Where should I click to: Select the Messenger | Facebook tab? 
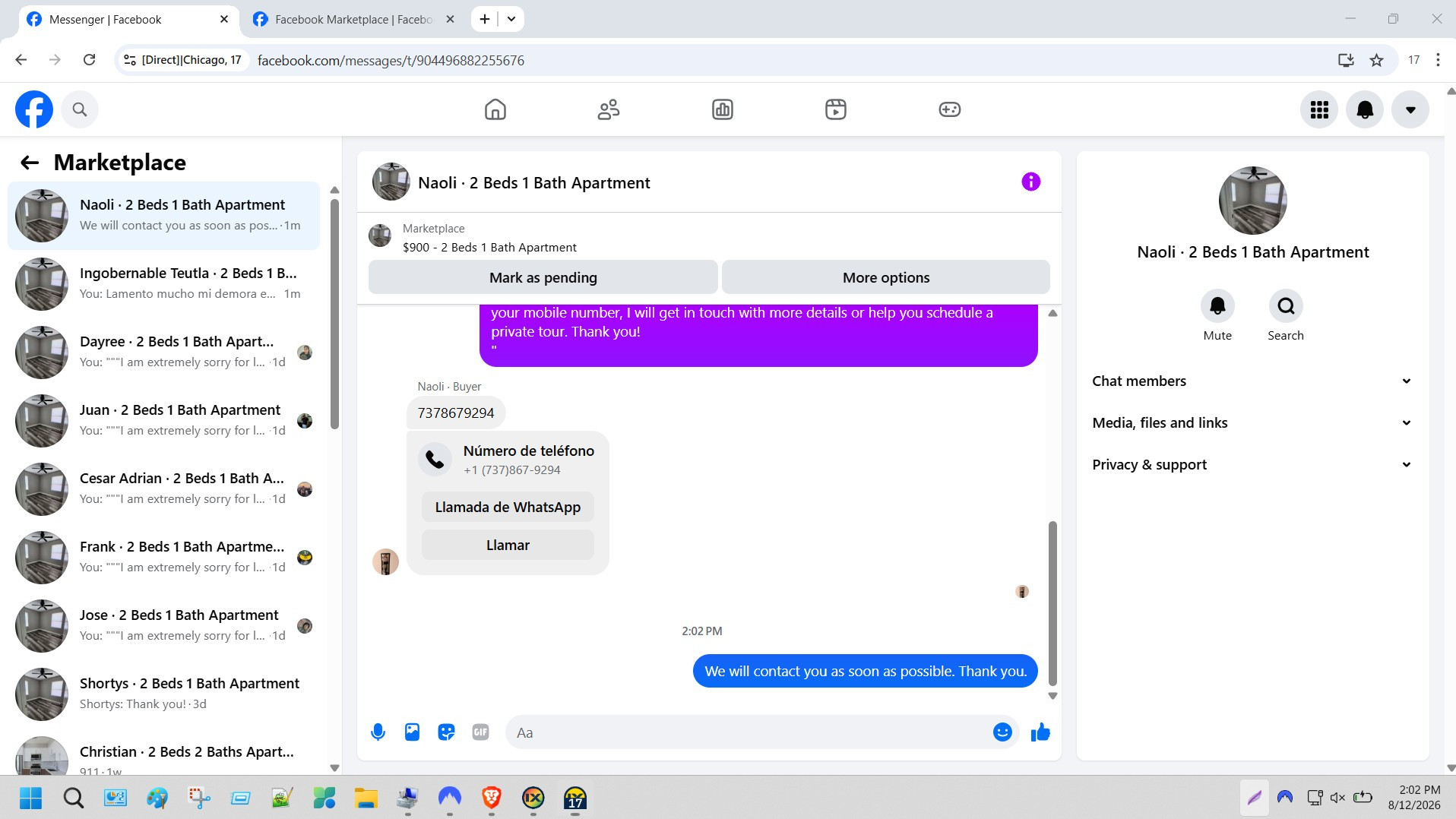coord(126,19)
